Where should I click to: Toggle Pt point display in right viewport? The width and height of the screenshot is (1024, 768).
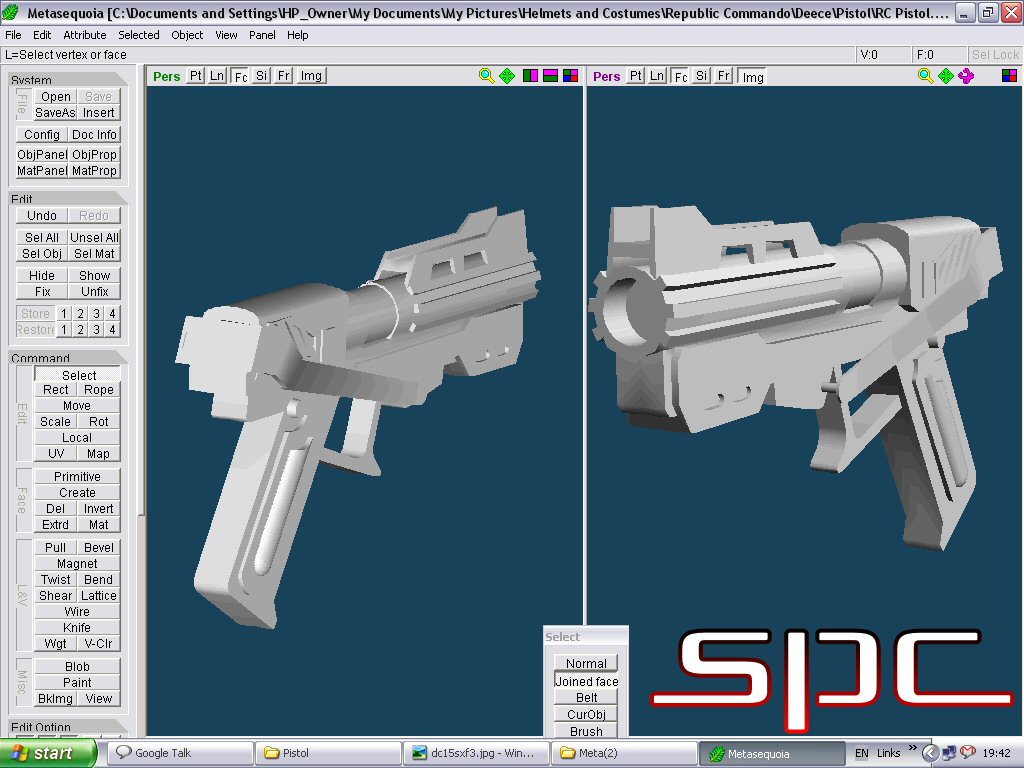point(635,76)
